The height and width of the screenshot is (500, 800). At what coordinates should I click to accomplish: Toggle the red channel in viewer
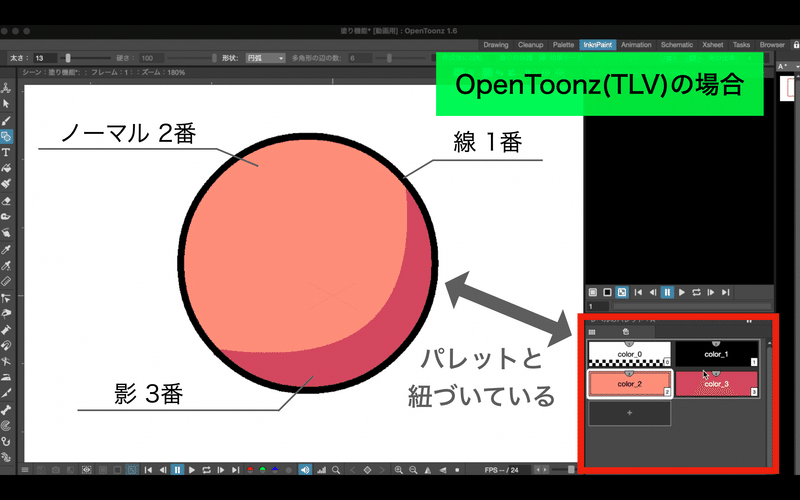[250, 470]
